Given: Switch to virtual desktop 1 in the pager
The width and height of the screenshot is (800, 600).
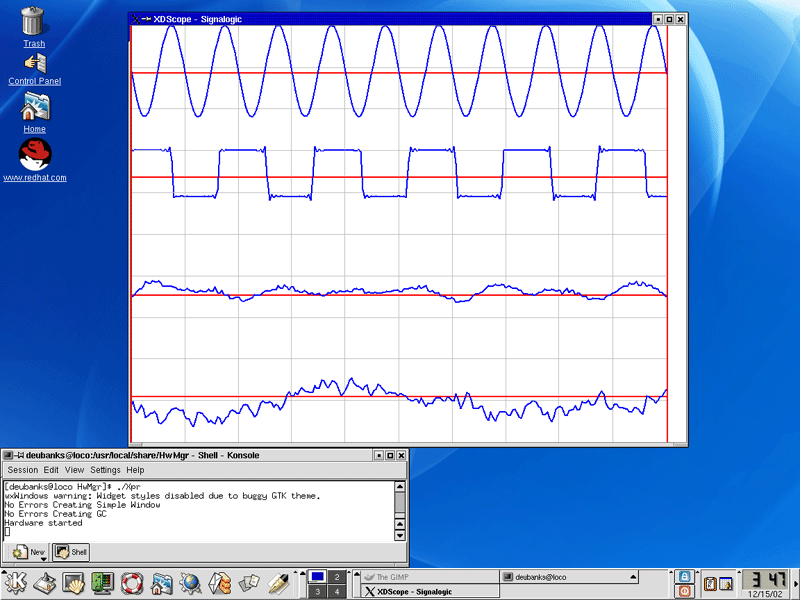Looking at the screenshot, I should tap(317, 577).
